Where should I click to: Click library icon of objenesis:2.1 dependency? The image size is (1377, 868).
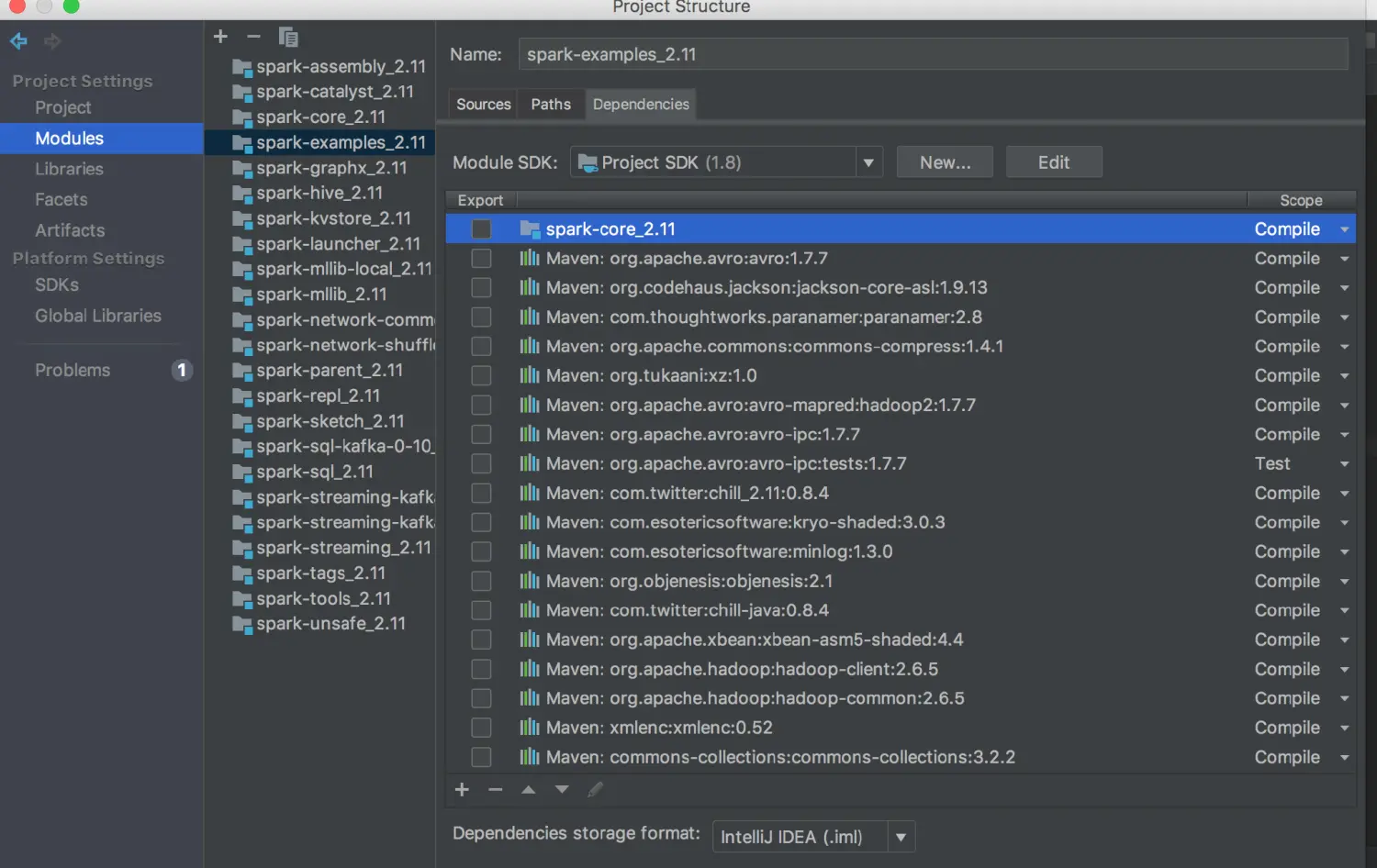530,581
